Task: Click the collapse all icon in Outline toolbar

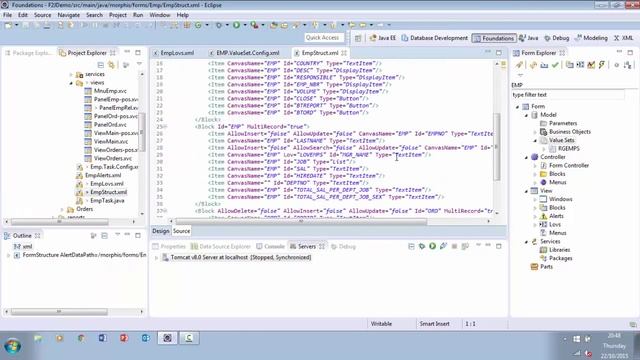Action: [x=104, y=236]
